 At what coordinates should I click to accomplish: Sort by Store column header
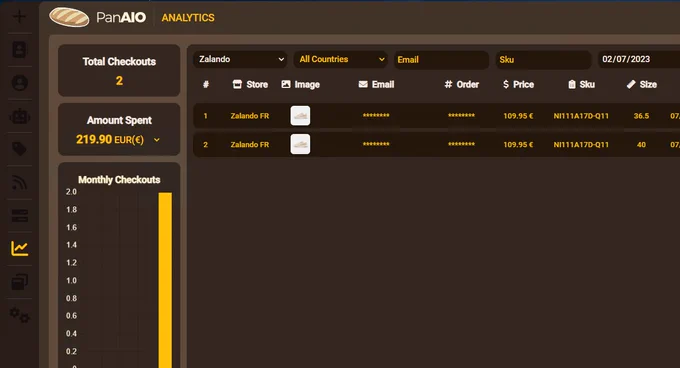250,85
